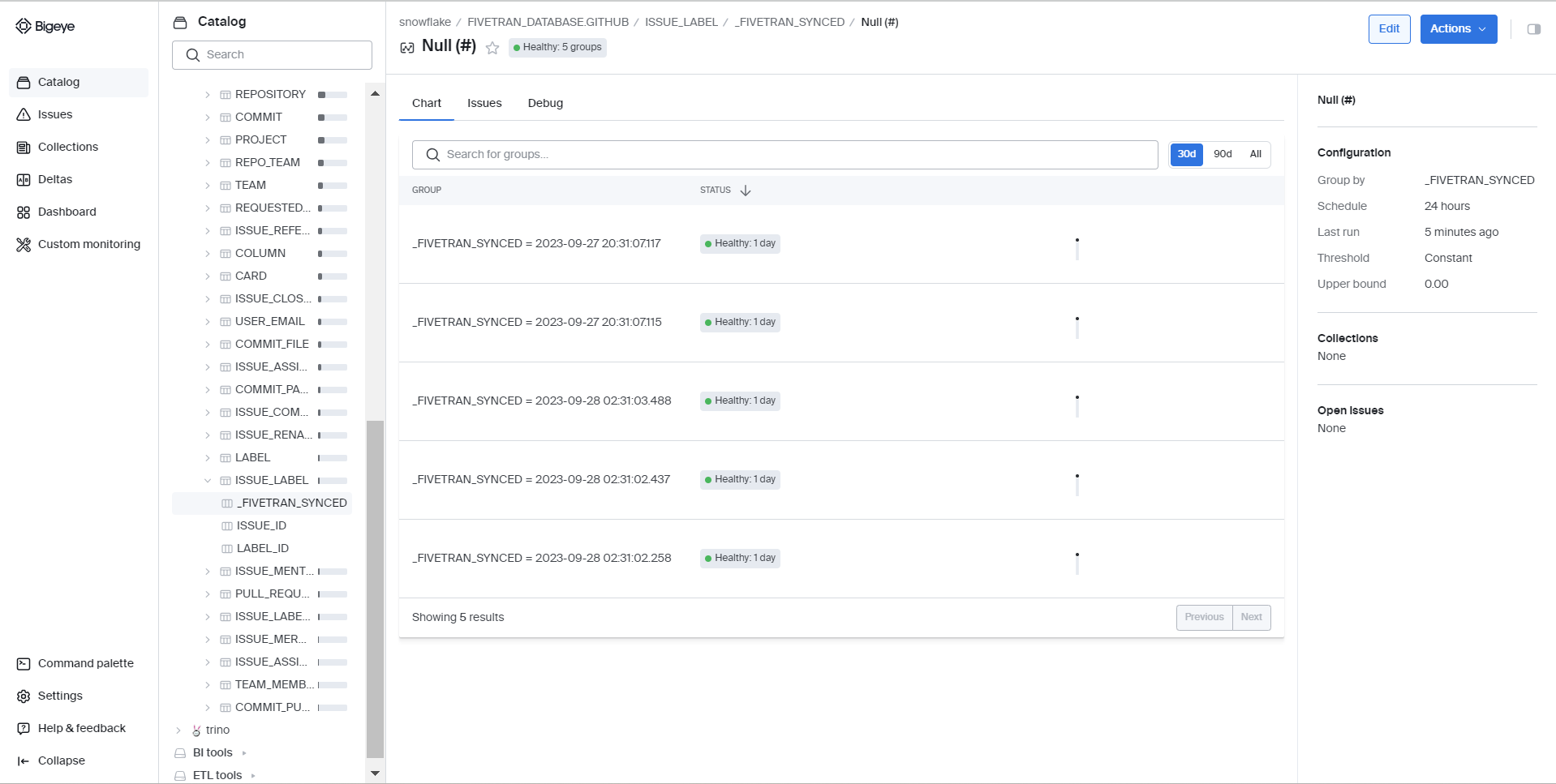Open the Dashboard grid icon
The image size is (1556, 784).
[24, 212]
